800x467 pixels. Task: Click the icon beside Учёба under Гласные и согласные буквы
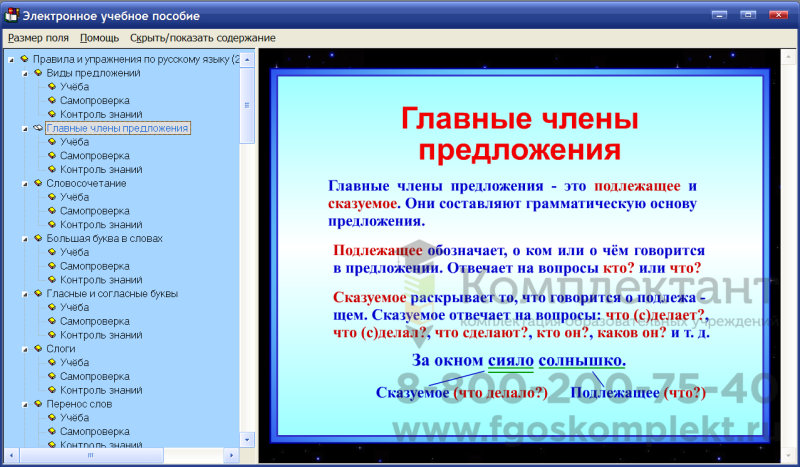[x=52, y=307]
